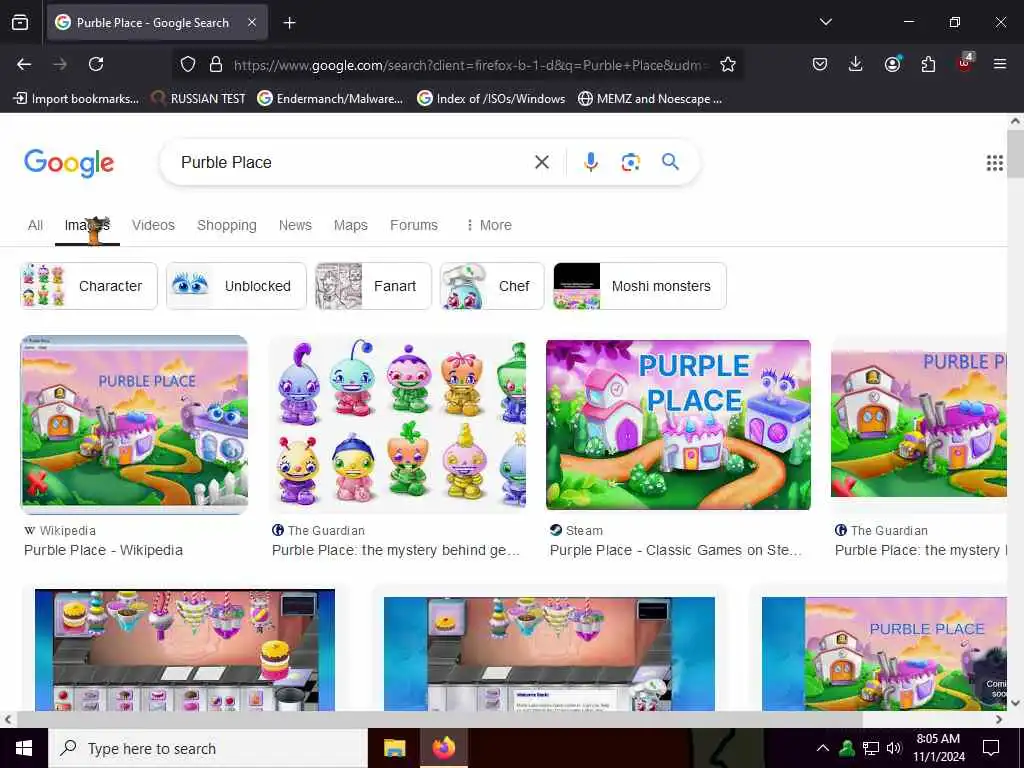Open the Wikipedia Purble Place thumbnail
Viewport: 1024px width, 768px height.
pyautogui.click(x=135, y=424)
